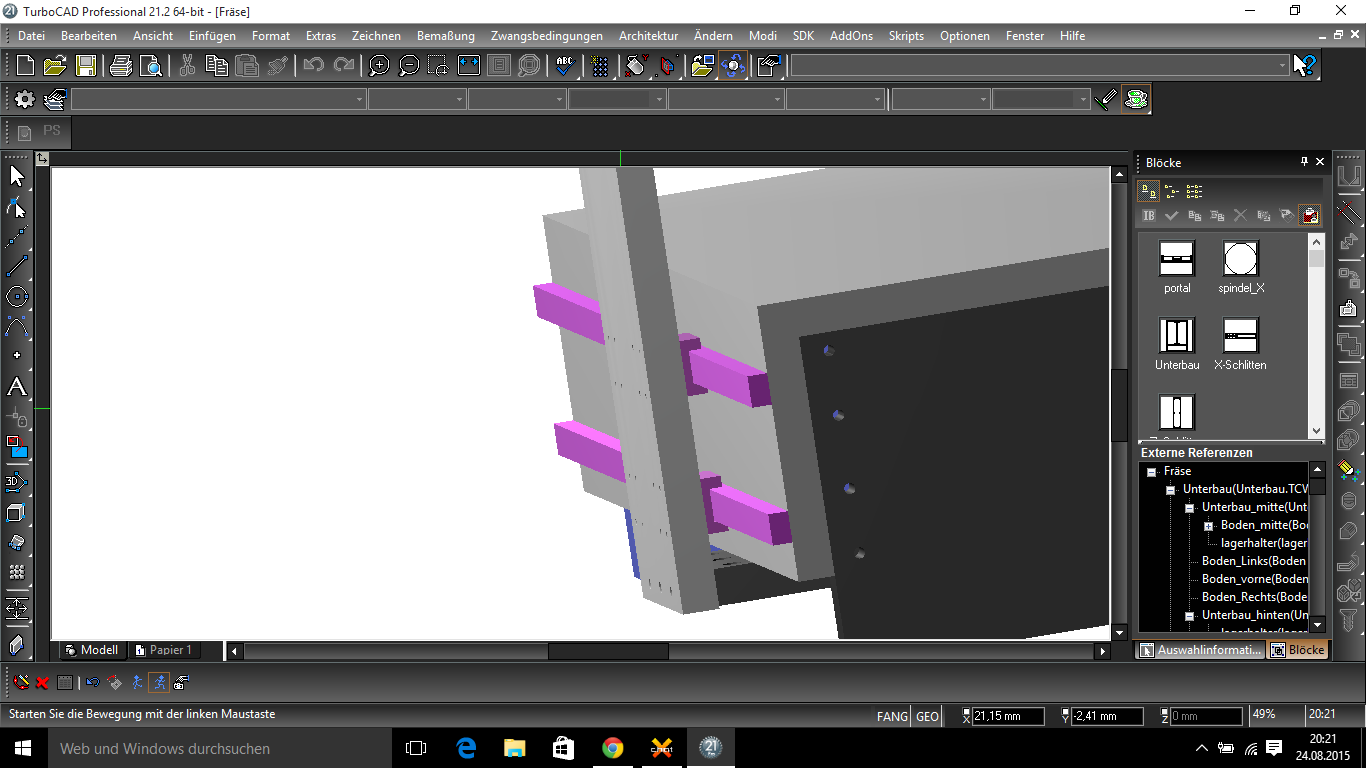Click the X coordinate field showing 21,15 mm

point(1008,716)
